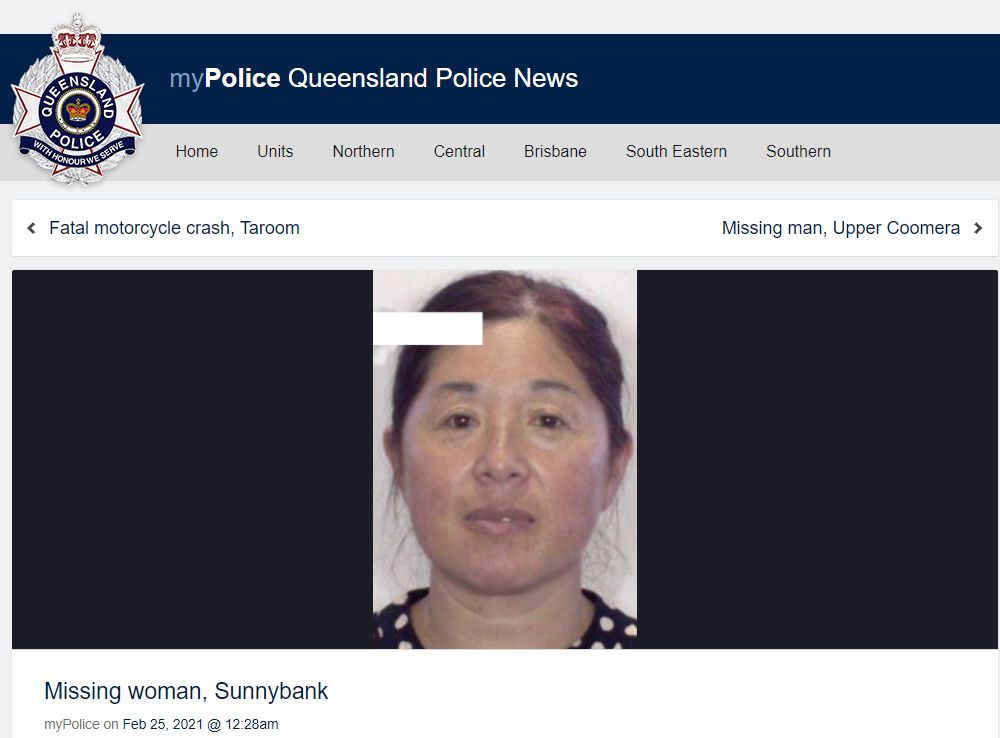Click the dark panel right of the photo
The image size is (1000, 738).
[x=817, y=459]
